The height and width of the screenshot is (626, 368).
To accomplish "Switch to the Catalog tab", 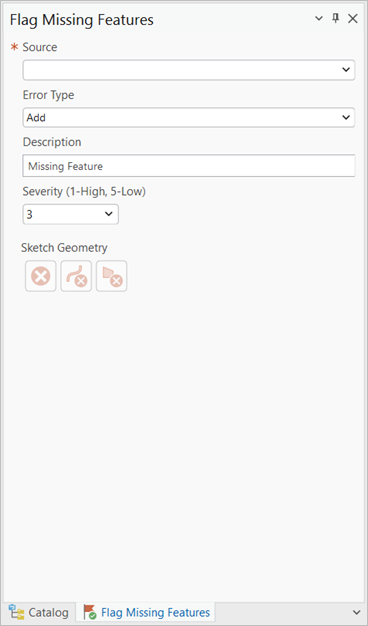I will pos(39,612).
